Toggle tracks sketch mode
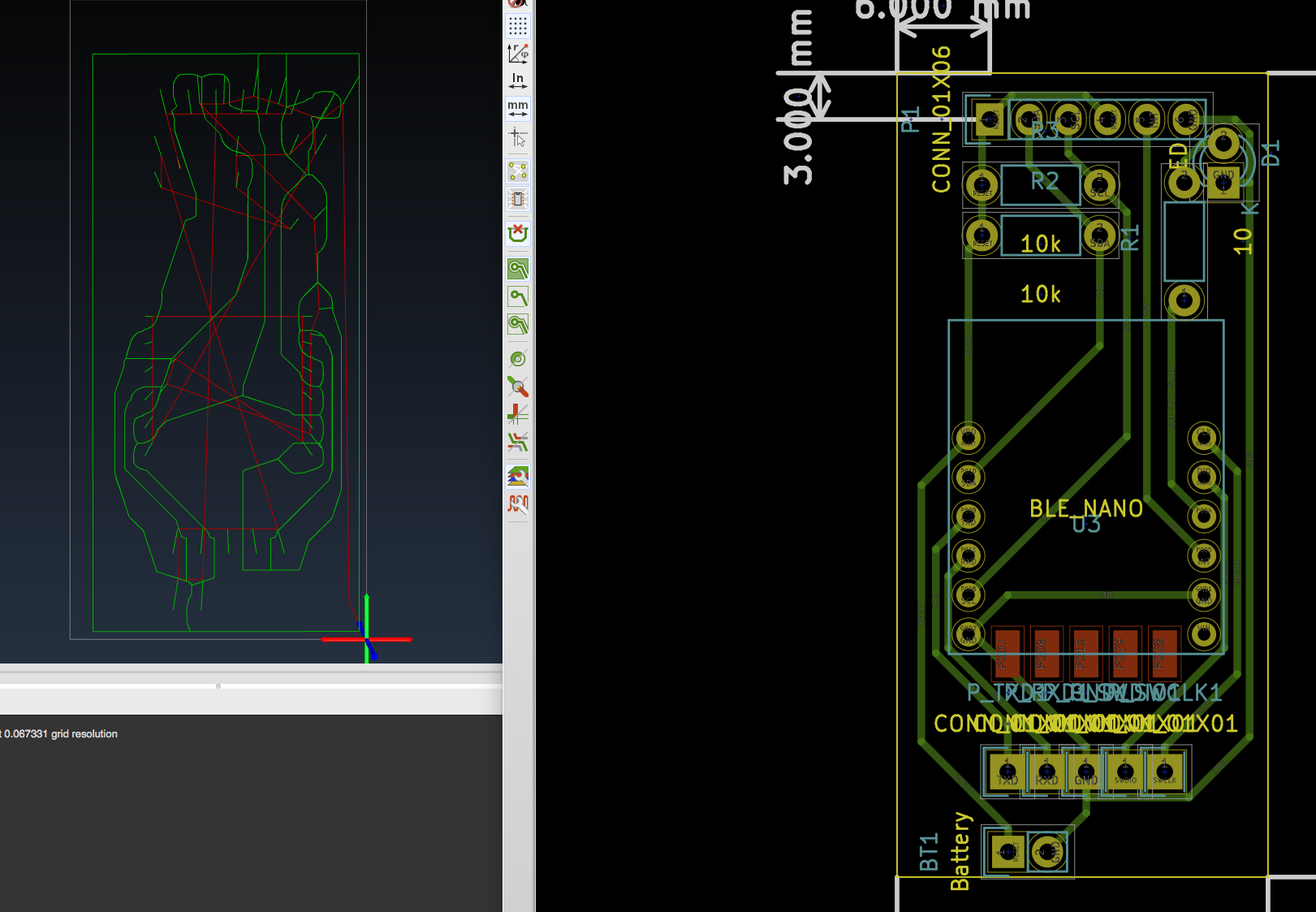This screenshot has width=1316, height=912. 518,414
